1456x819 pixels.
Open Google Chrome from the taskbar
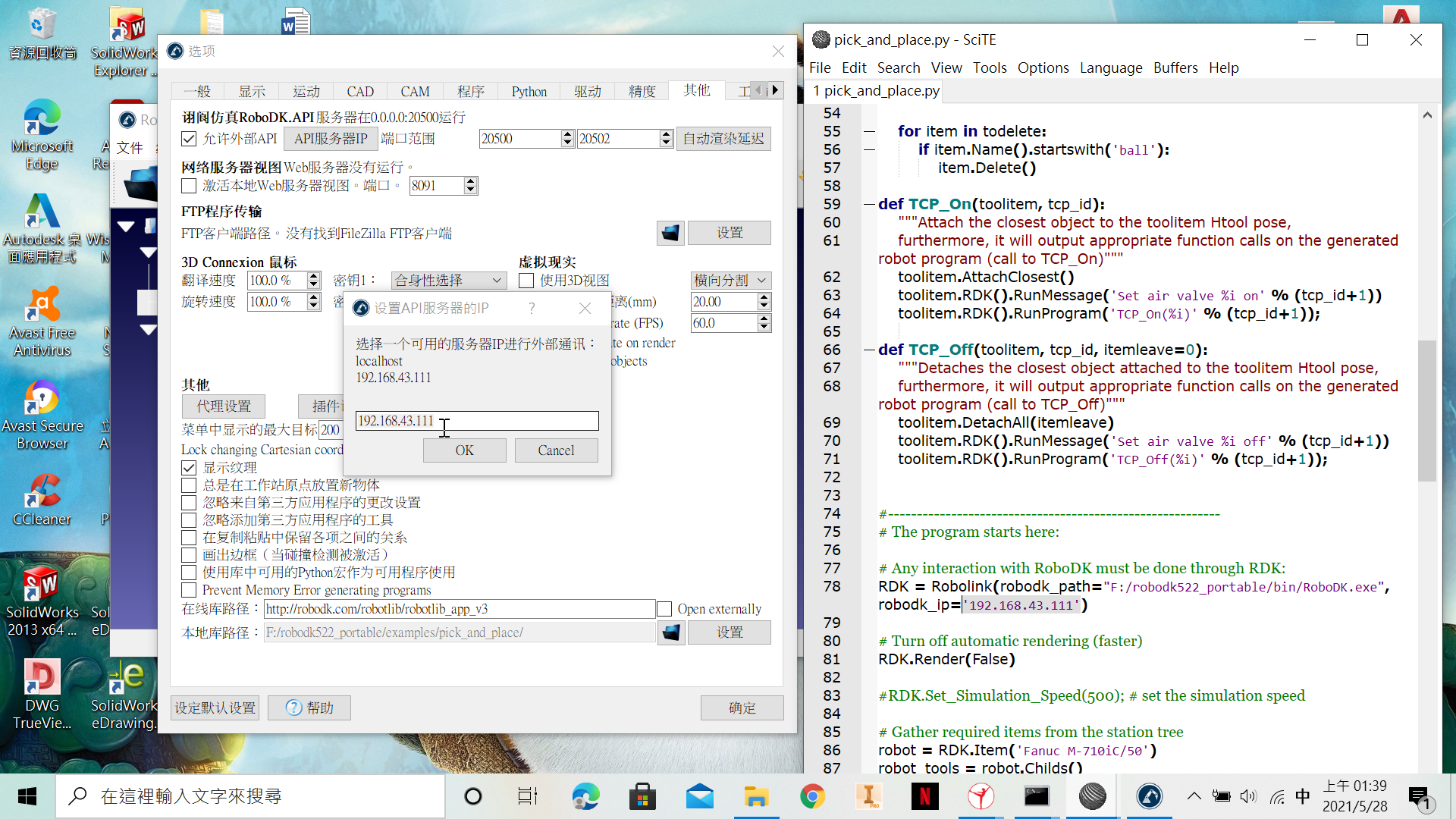(812, 796)
